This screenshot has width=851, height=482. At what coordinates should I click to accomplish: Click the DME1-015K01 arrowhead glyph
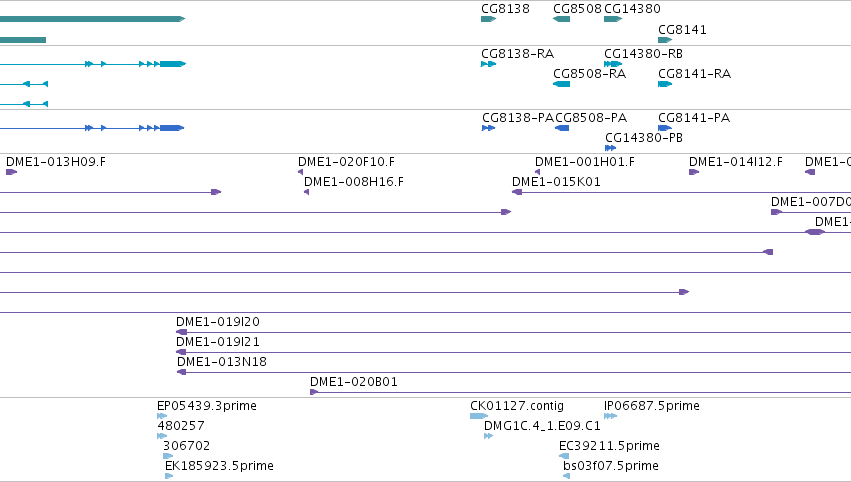pyautogui.click(x=517, y=192)
